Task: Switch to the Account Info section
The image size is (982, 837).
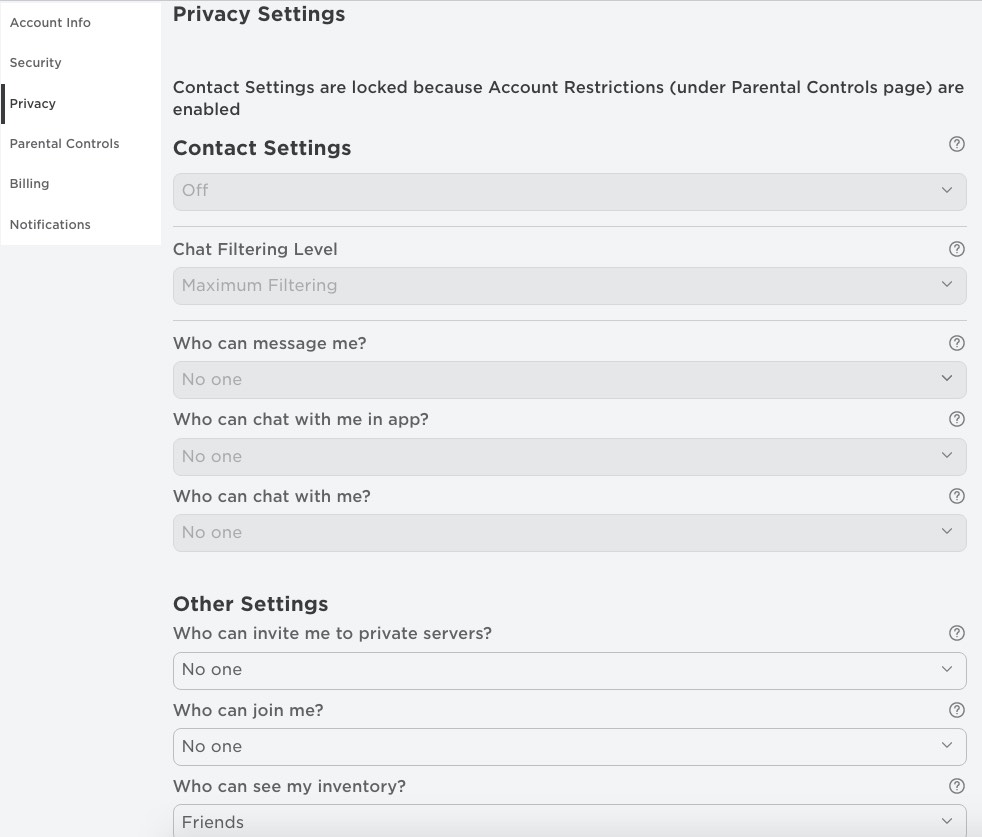Action: click(50, 22)
